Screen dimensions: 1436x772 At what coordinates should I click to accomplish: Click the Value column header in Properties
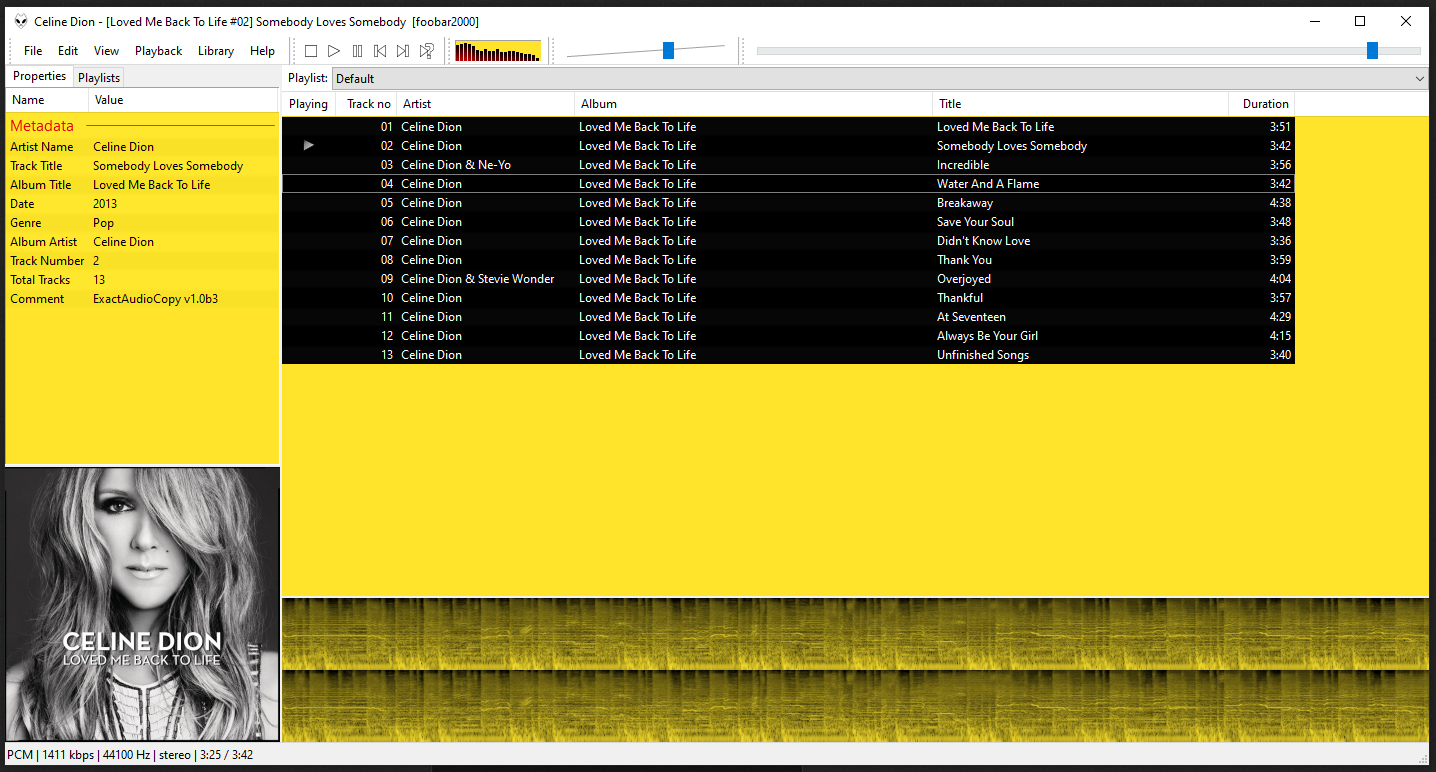pos(184,100)
